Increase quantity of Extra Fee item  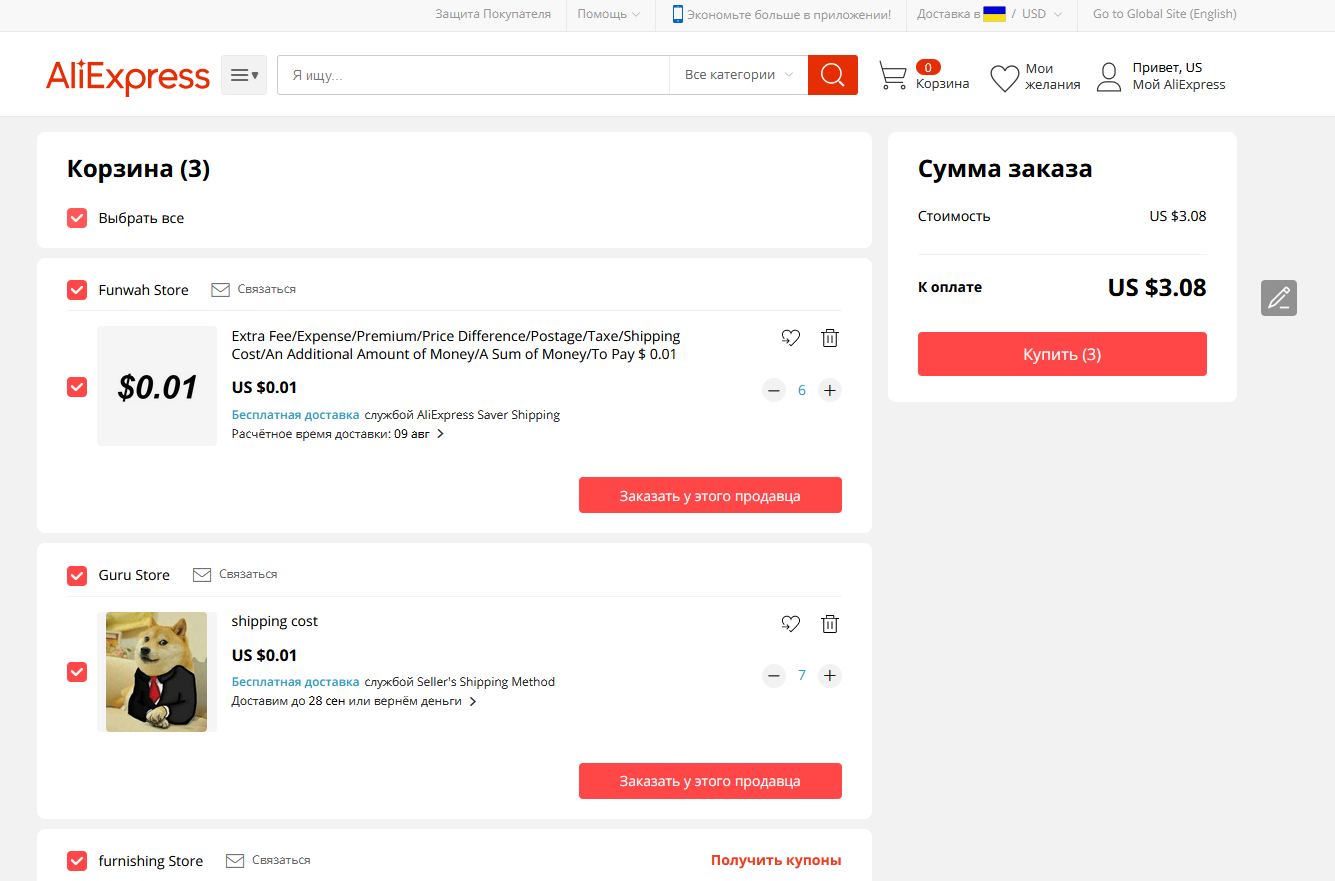click(830, 390)
